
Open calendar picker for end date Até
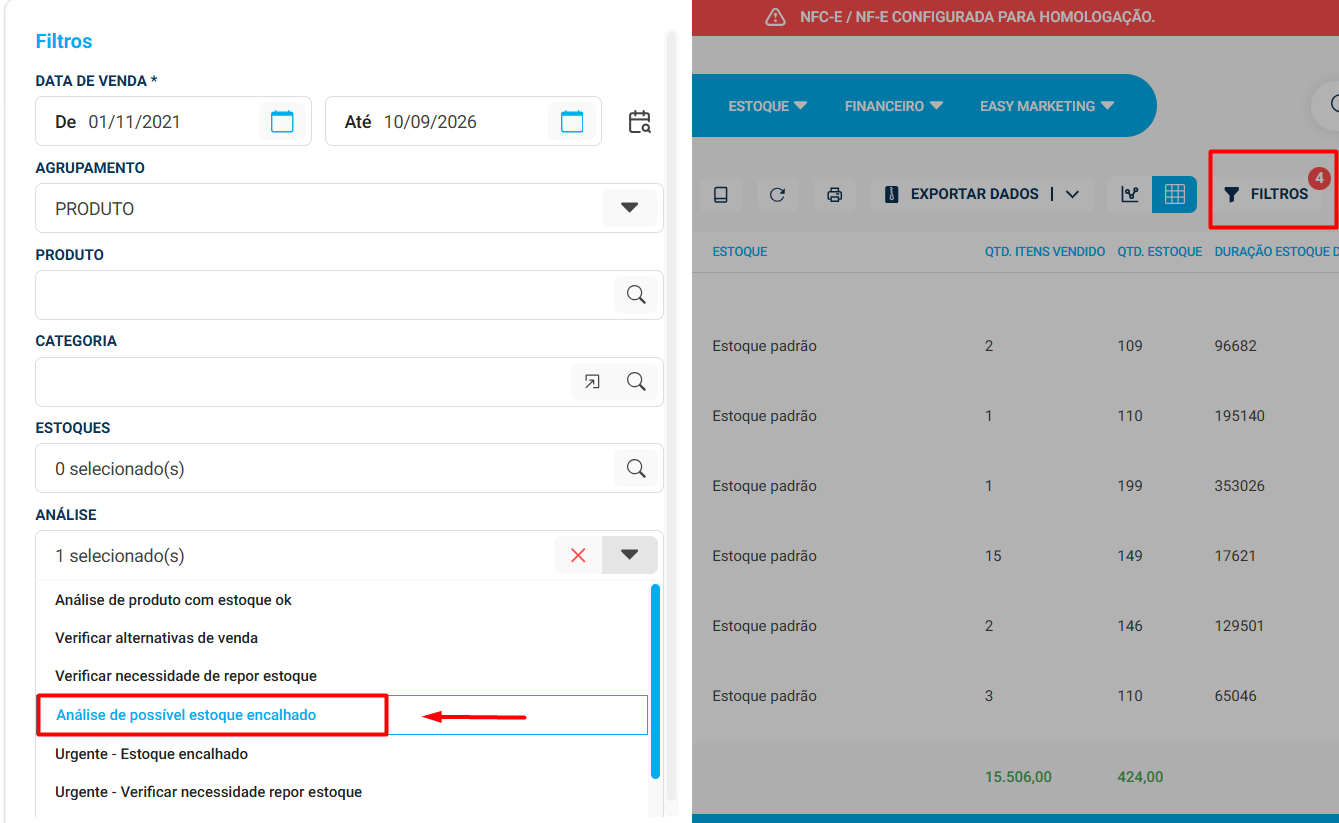(x=572, y=122)
